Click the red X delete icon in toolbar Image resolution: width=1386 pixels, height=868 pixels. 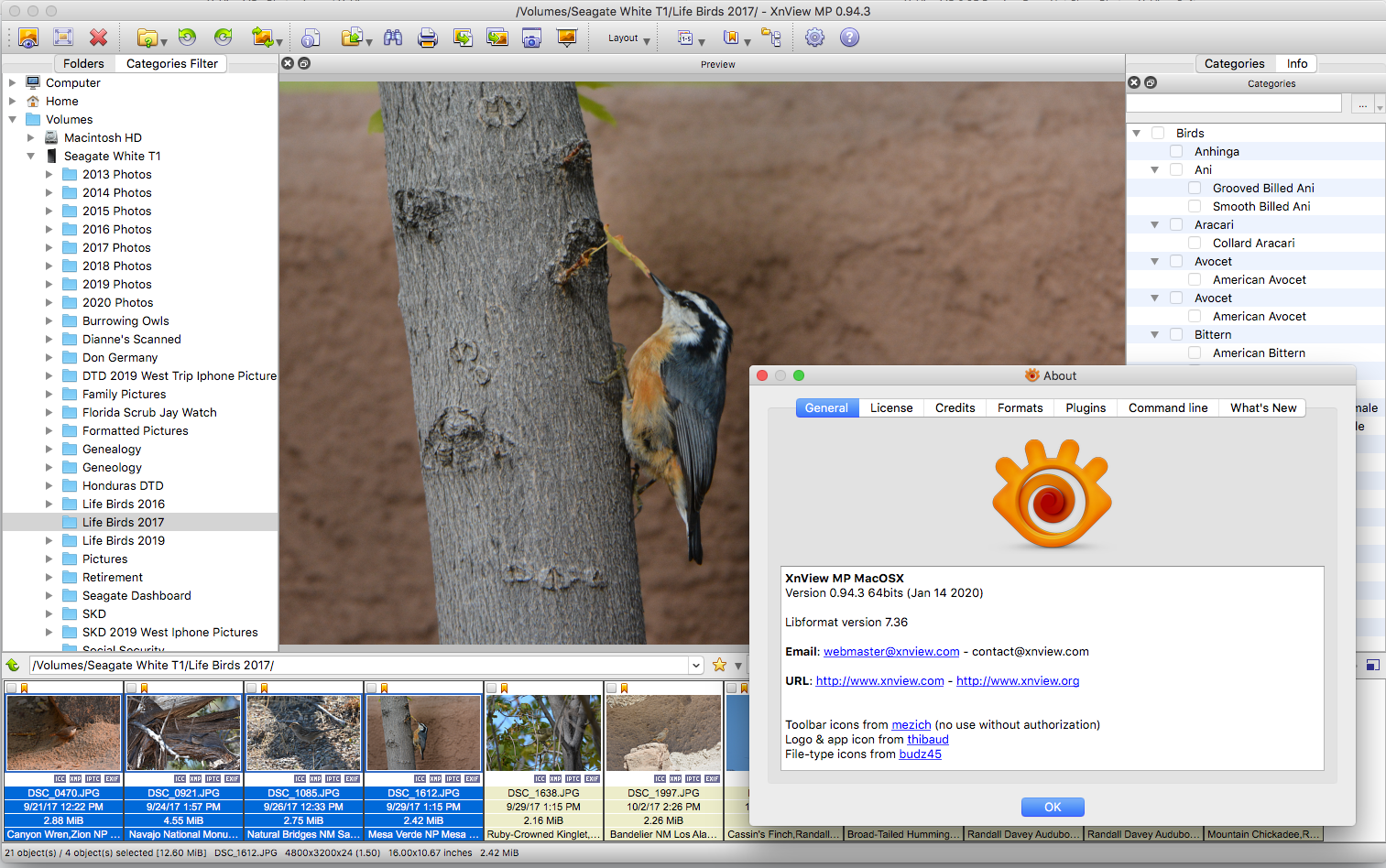coord(98,38)
